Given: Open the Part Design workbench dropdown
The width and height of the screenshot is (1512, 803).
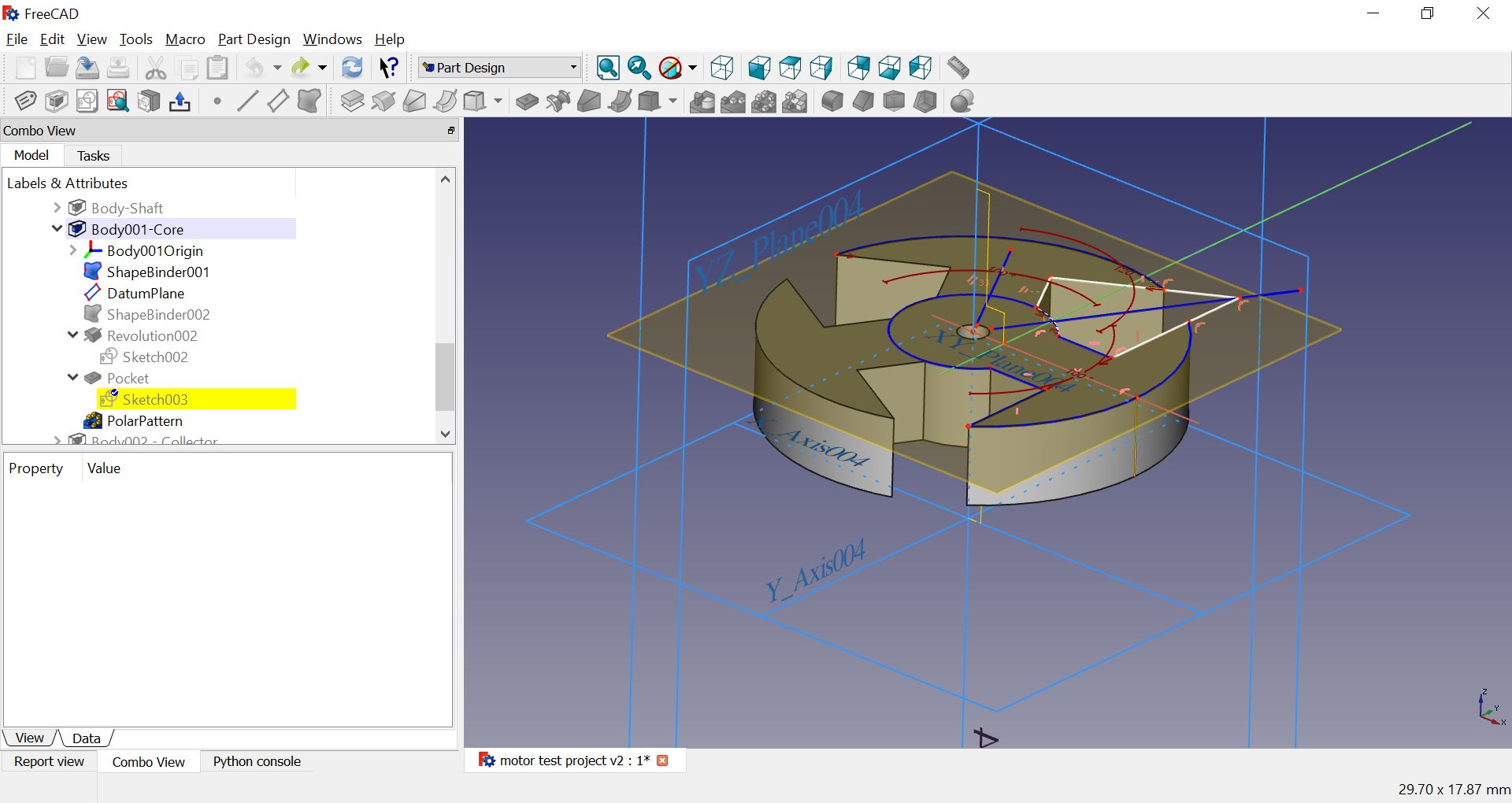Looking at the screenshot, I should pos(499,68).
